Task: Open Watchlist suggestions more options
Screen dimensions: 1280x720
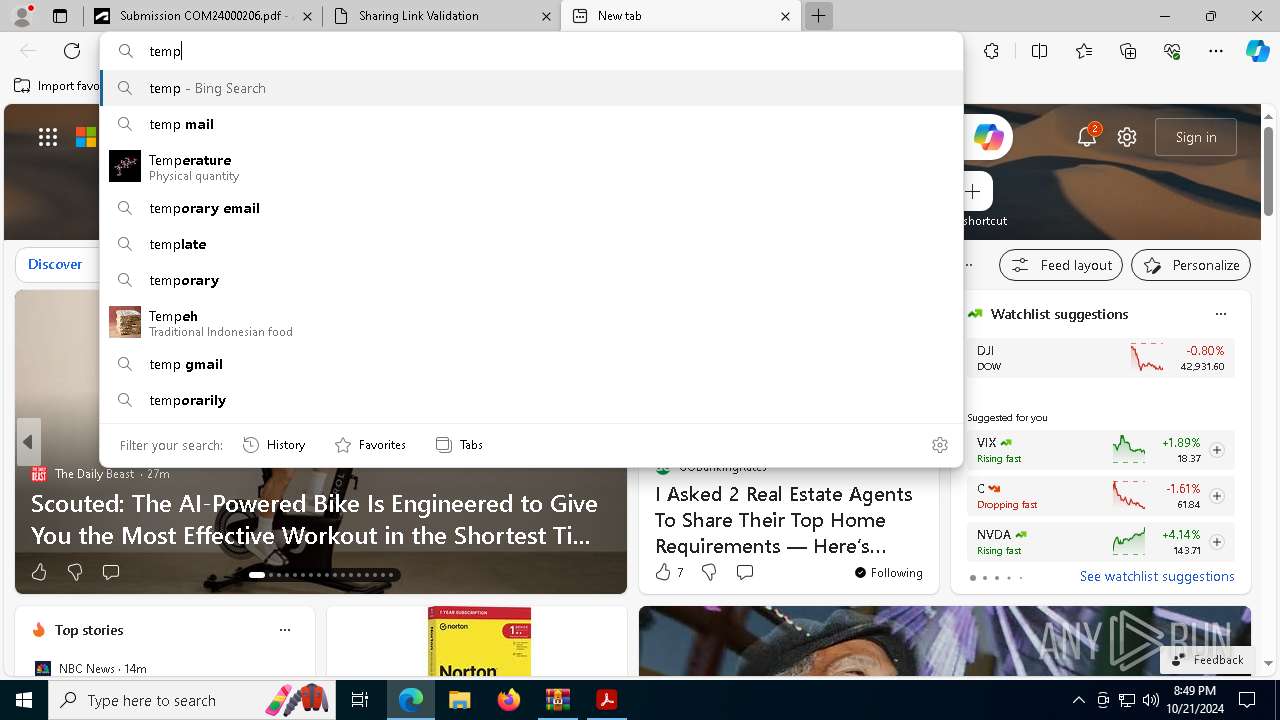Action: (1221, 314)
